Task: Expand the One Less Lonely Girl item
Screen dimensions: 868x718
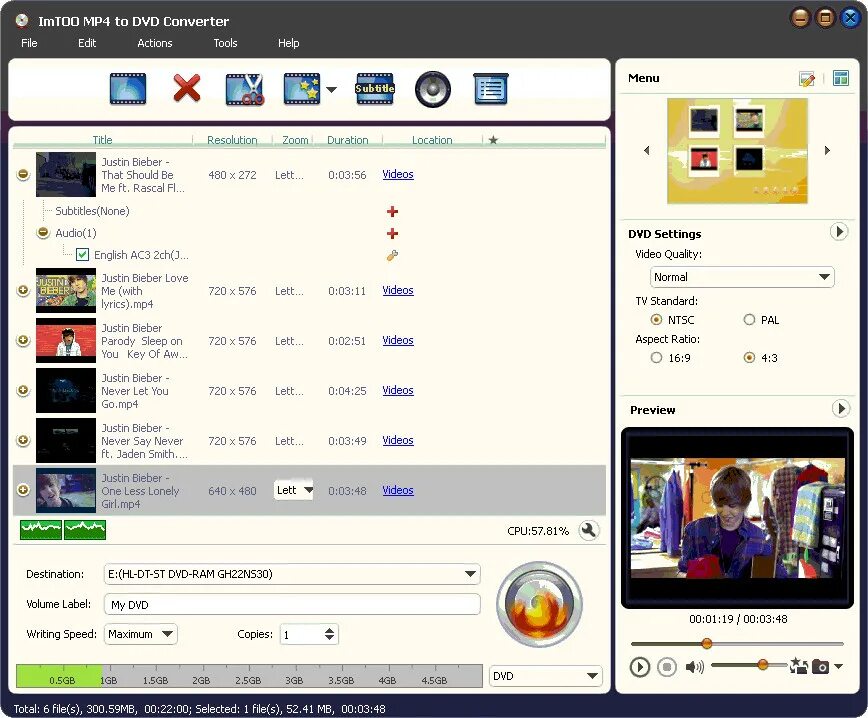Action: [23, 490]
